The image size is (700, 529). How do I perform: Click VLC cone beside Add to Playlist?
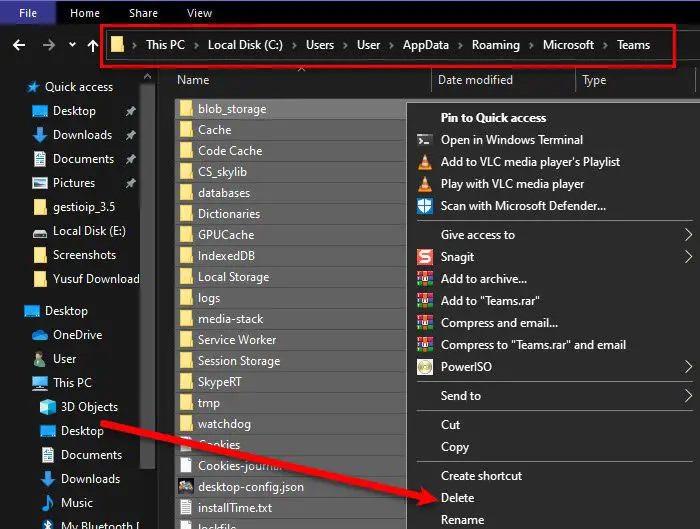pos(425,162)
